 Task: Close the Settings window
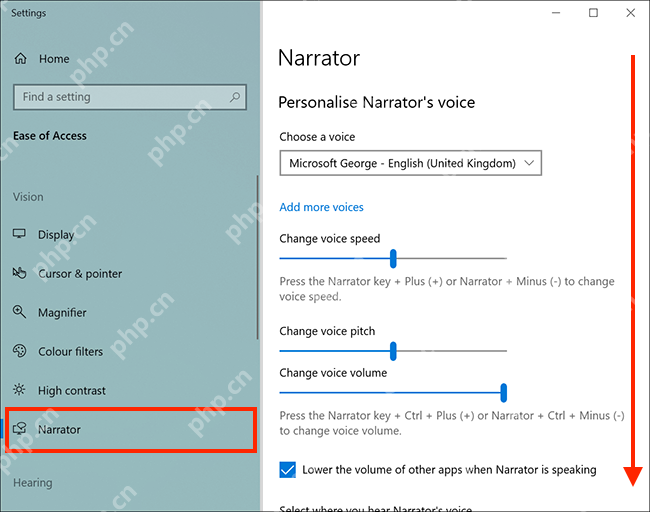coord(631,13)
